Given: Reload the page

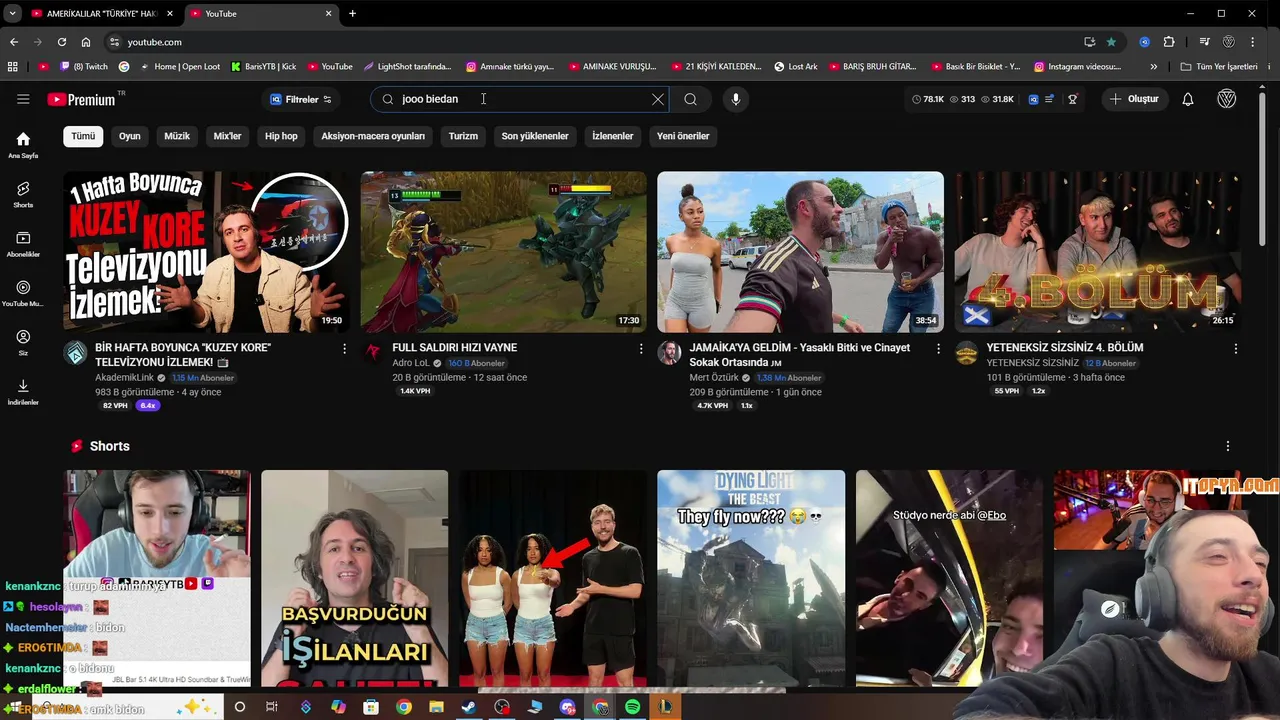Looking at the screenshot, I should (62, 42).
